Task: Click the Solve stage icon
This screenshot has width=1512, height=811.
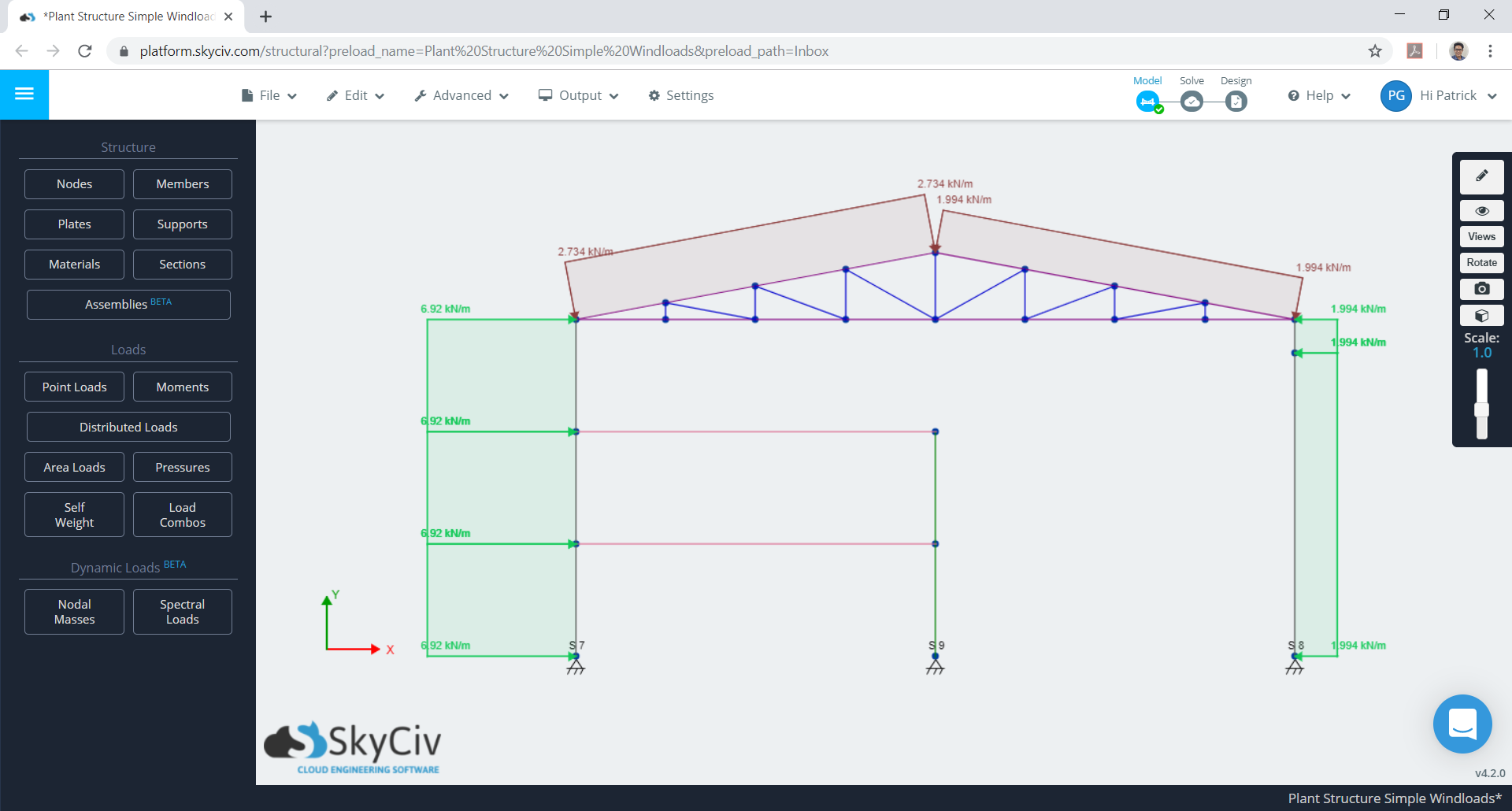Action: 1192,102
